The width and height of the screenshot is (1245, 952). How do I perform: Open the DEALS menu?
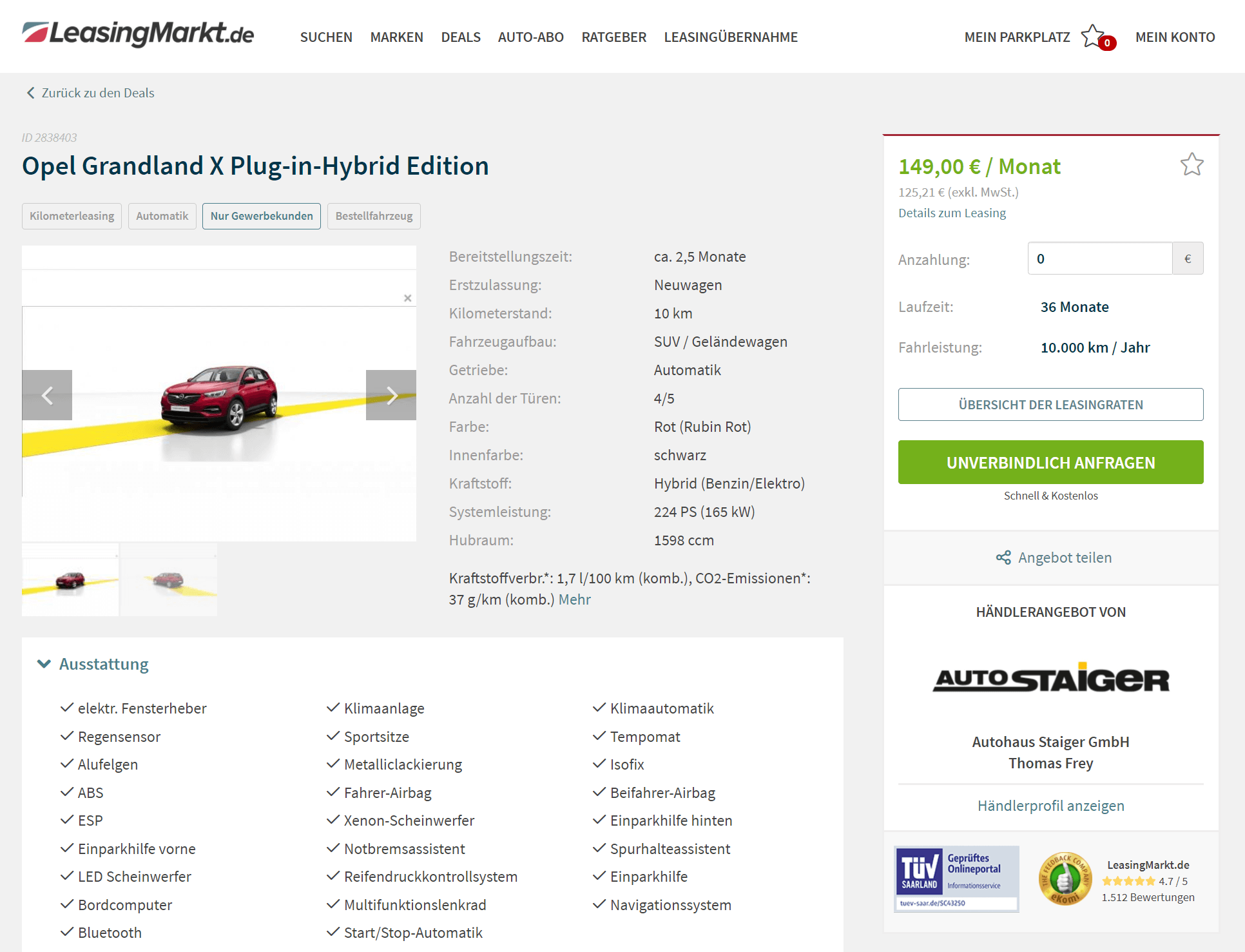coord(461,37)
